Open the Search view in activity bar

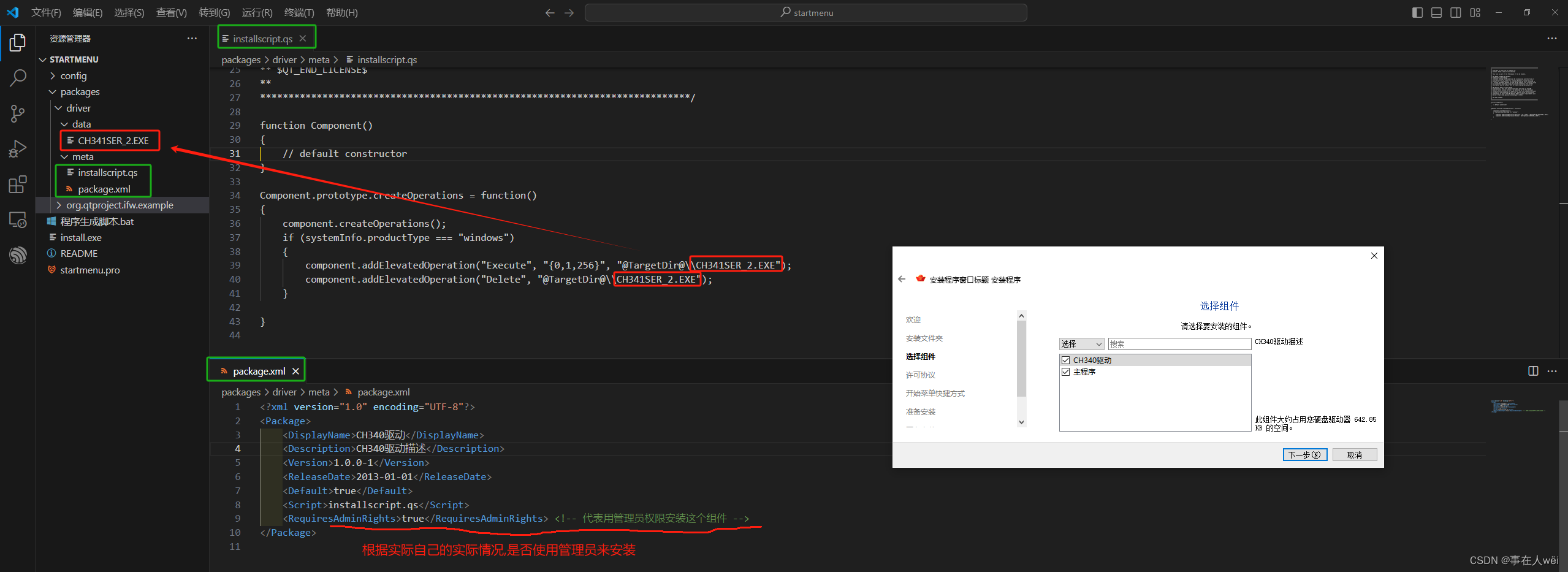tap(18, 78)
